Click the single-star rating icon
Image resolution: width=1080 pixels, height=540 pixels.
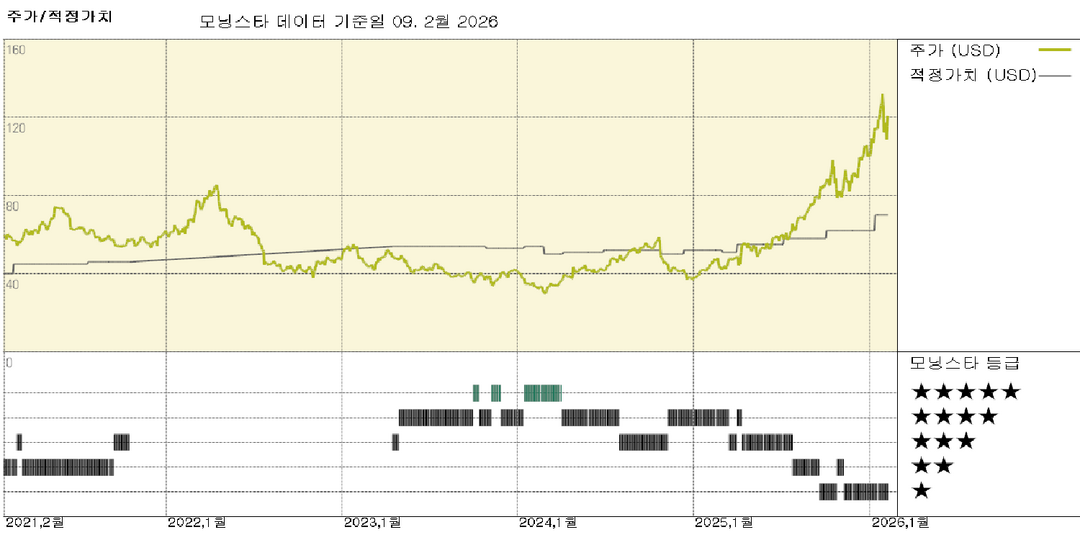pos(921,490)
